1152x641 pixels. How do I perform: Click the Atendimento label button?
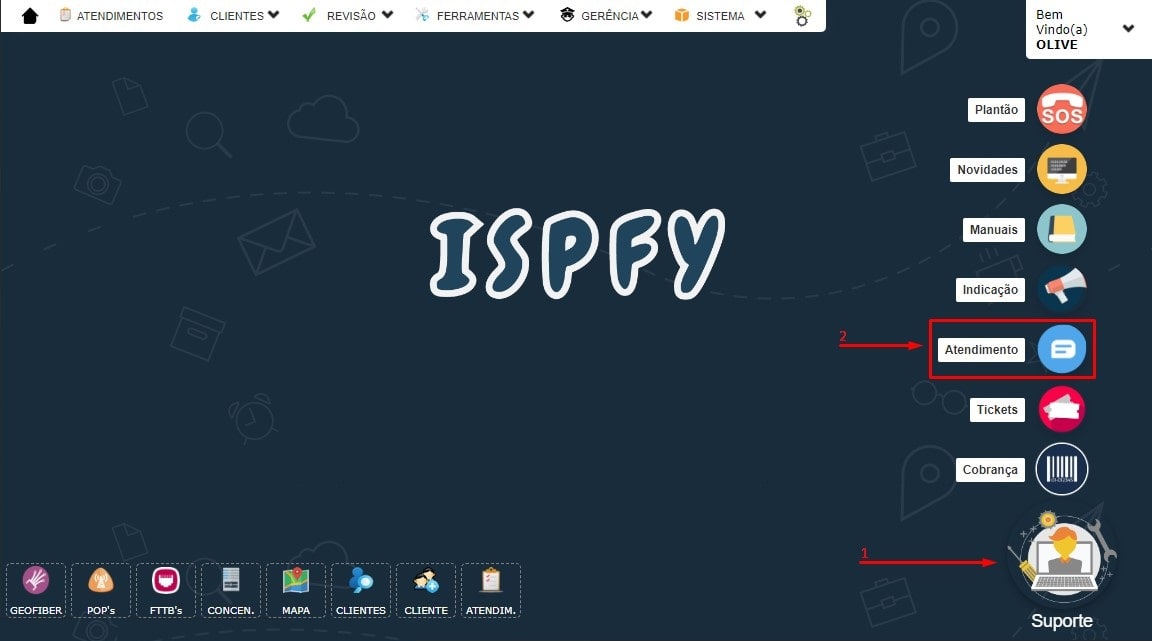[x=982, y=349]
